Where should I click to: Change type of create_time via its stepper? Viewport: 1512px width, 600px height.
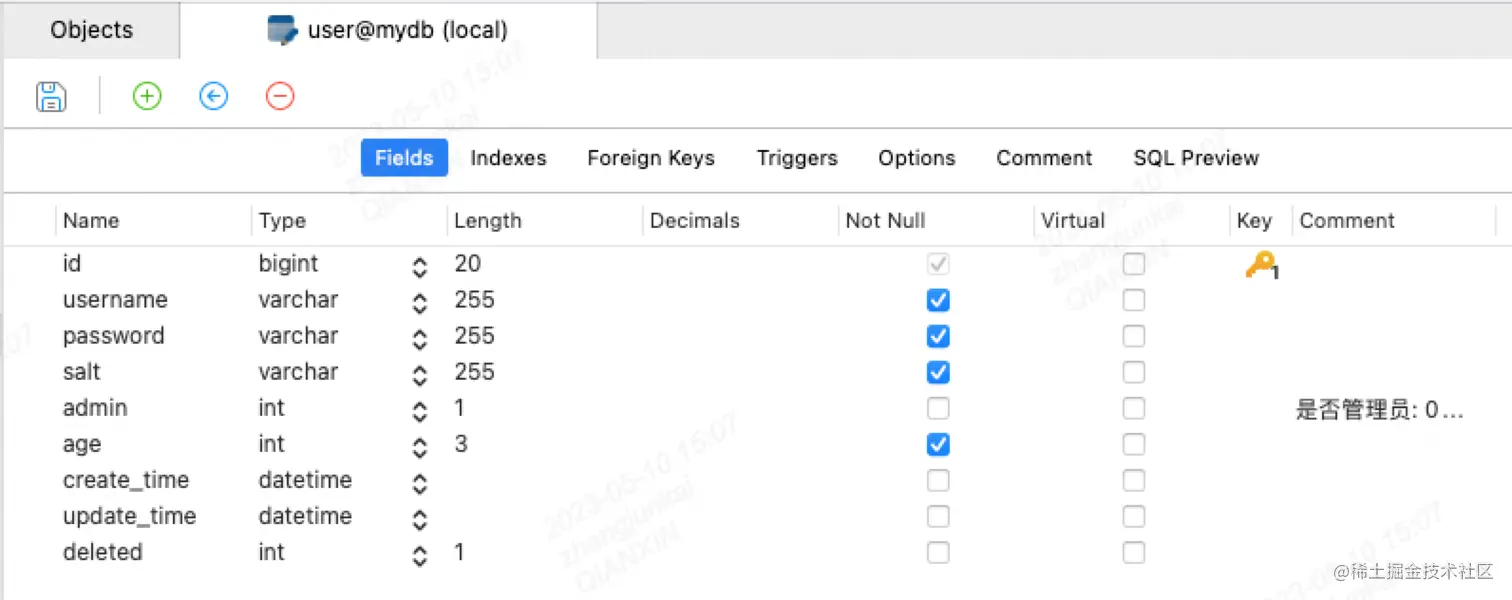tap(419, 481)
